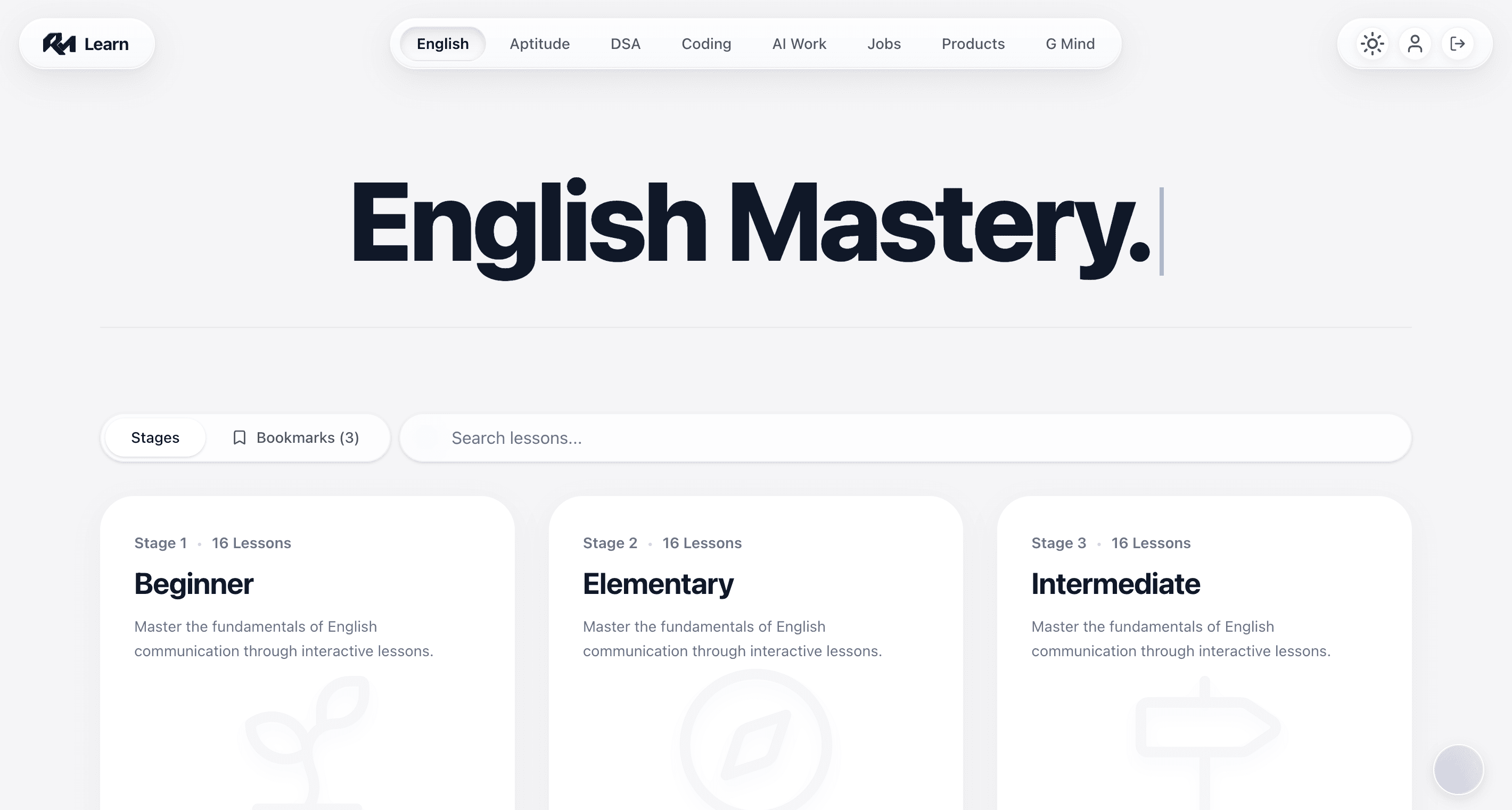Select the English nav tab
Image resolution: width=1512 pixels, height=810 pixels.
tap(442, 44)
